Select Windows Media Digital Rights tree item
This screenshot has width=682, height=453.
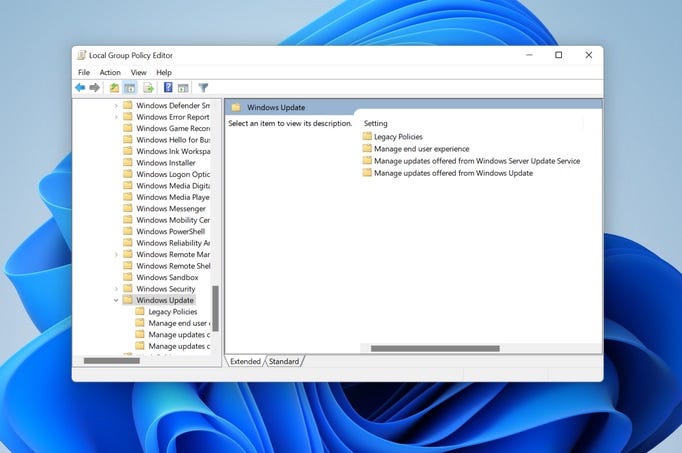173,186
